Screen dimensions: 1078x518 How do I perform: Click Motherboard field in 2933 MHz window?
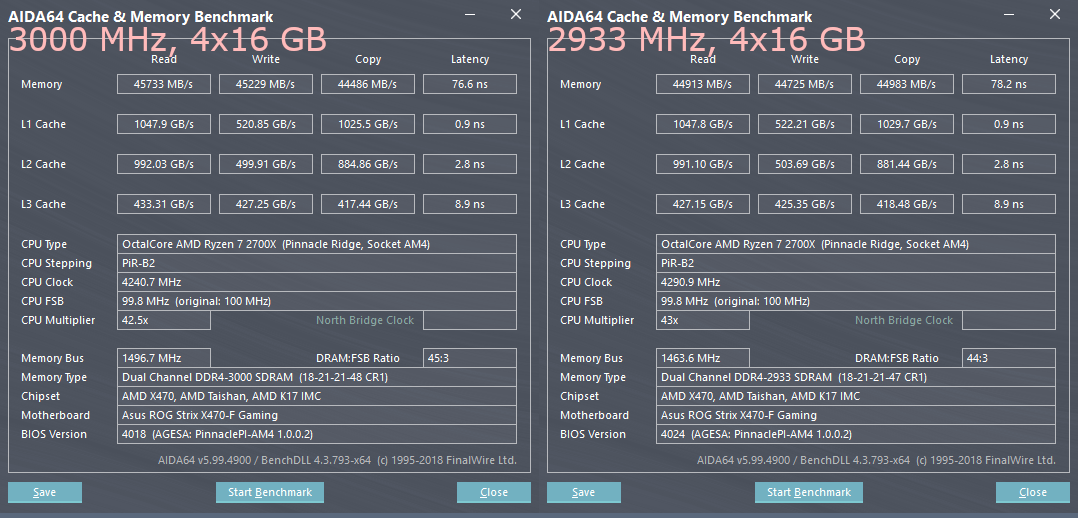pos(855,415)
